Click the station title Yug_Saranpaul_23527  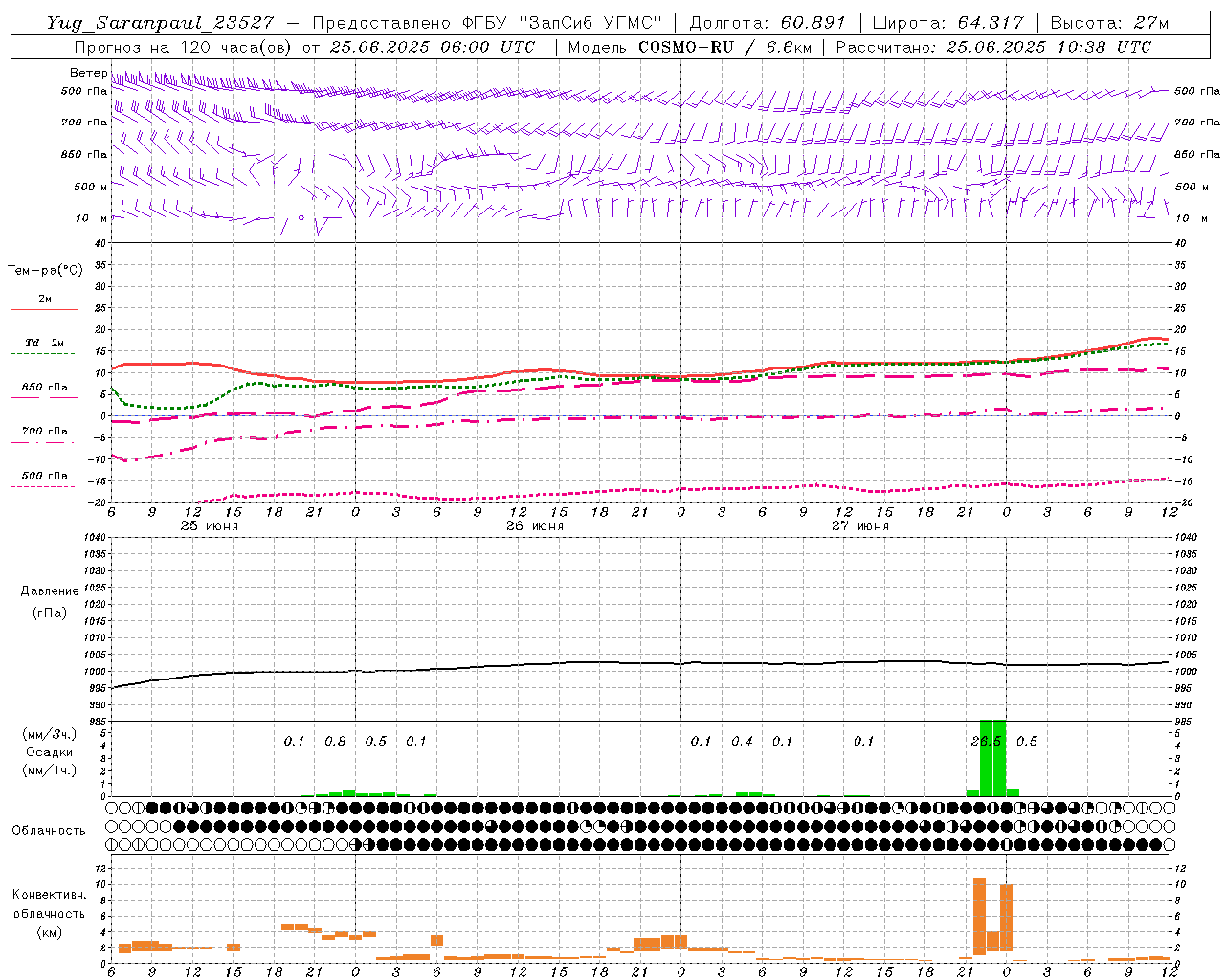(x=160, y=23)
